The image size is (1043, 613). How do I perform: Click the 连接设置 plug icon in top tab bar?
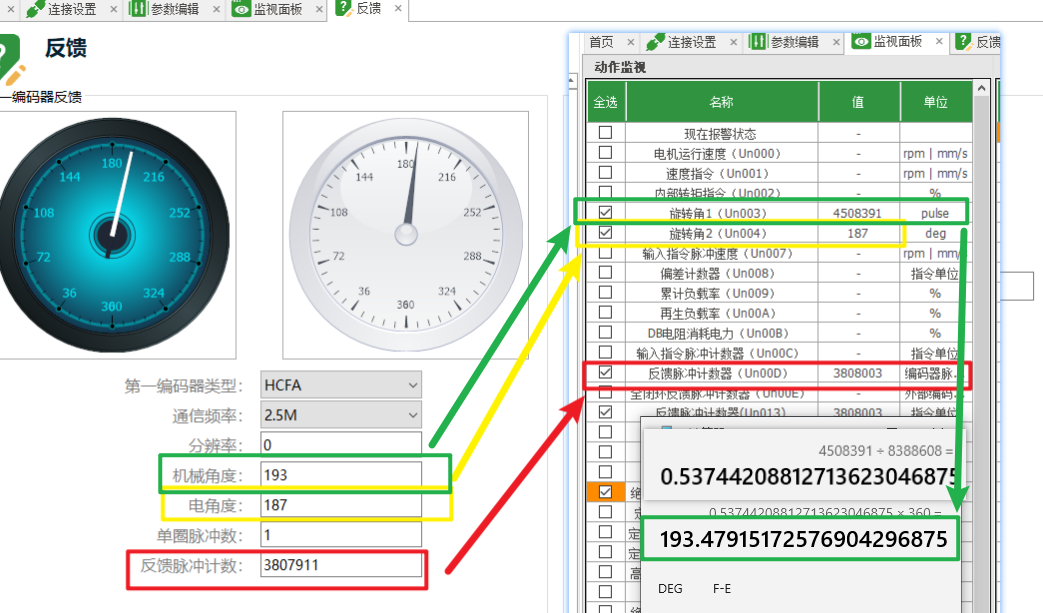pyautogui.click(x=35, y=10)
